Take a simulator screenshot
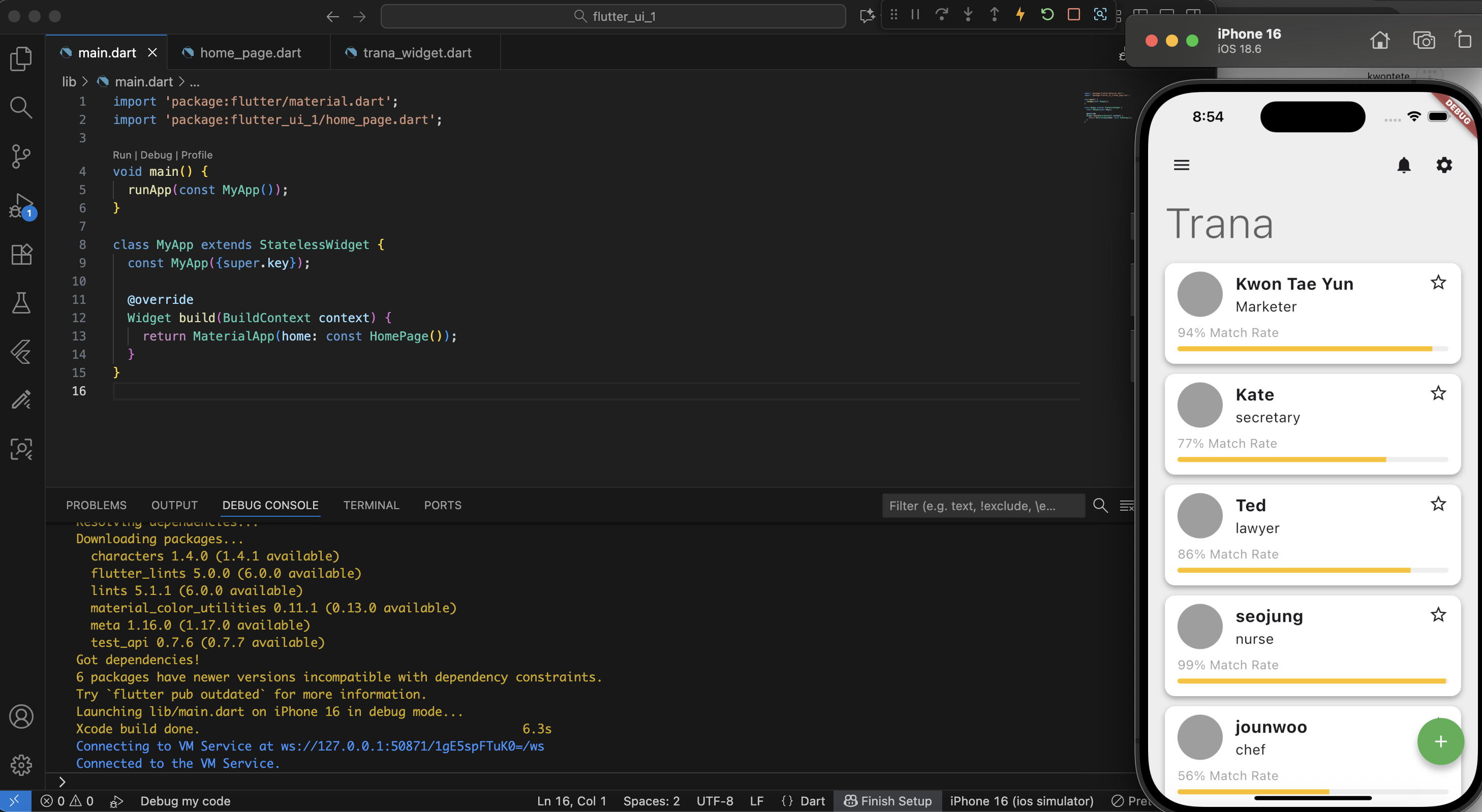Image resolution: width=1482 pixels, height=812 pixels. click(1424, 41)
